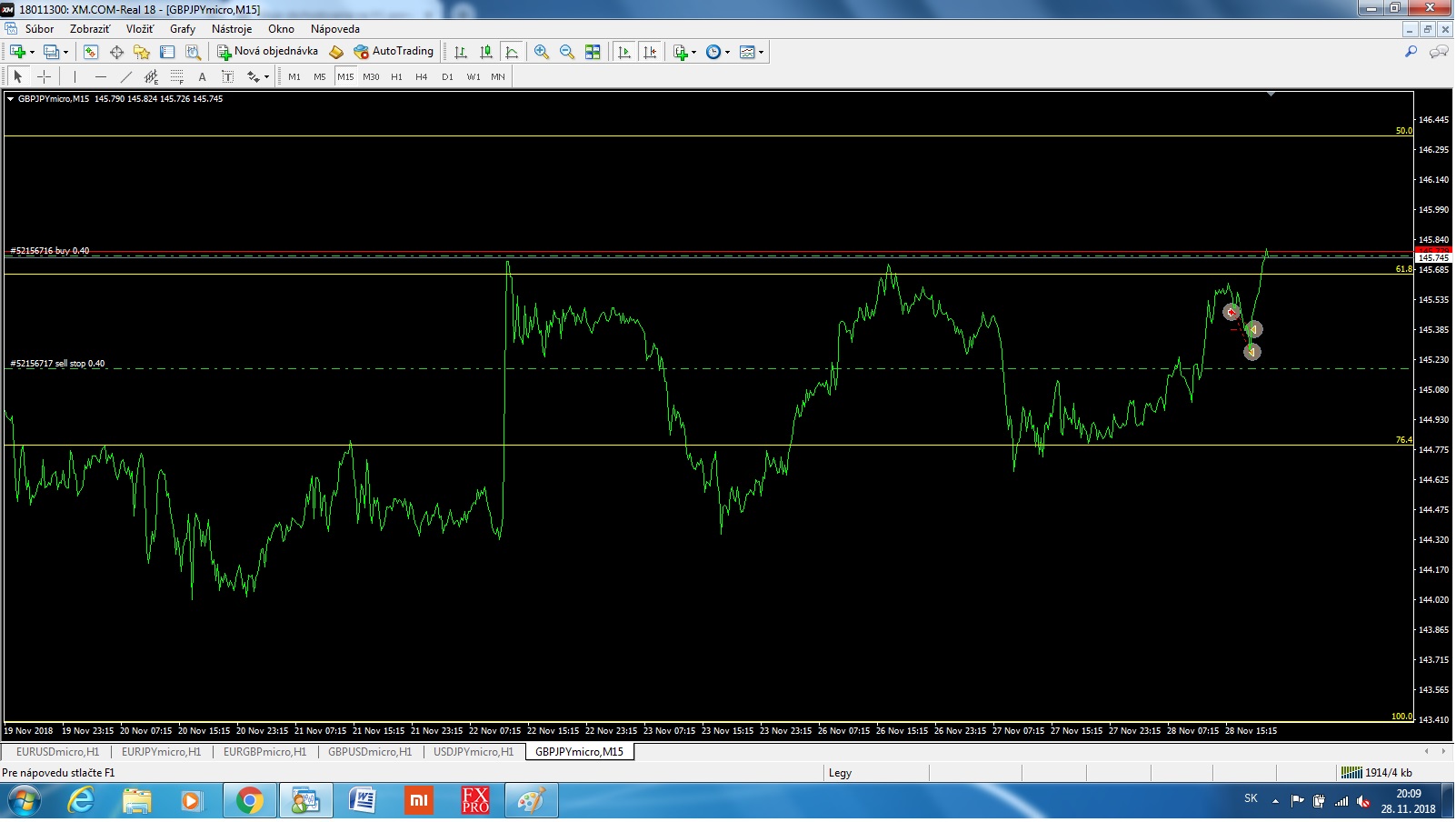
Task: Select the Fibonacci retracement tool
Action: [177, 77]
